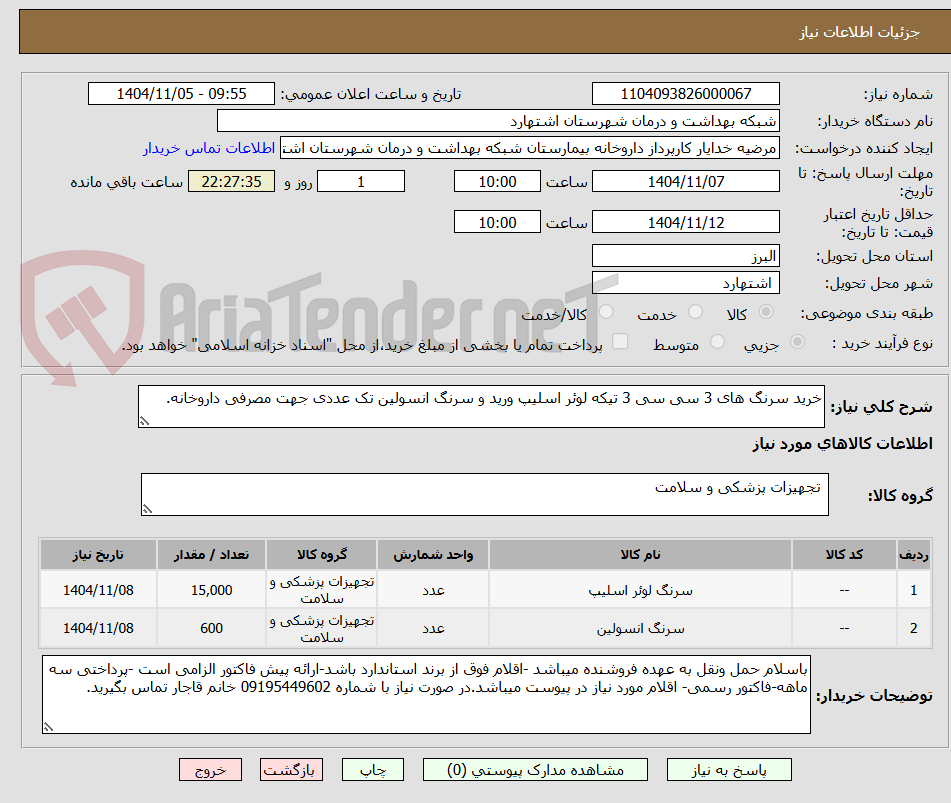Click the بازگشت back button

(291, 770)
